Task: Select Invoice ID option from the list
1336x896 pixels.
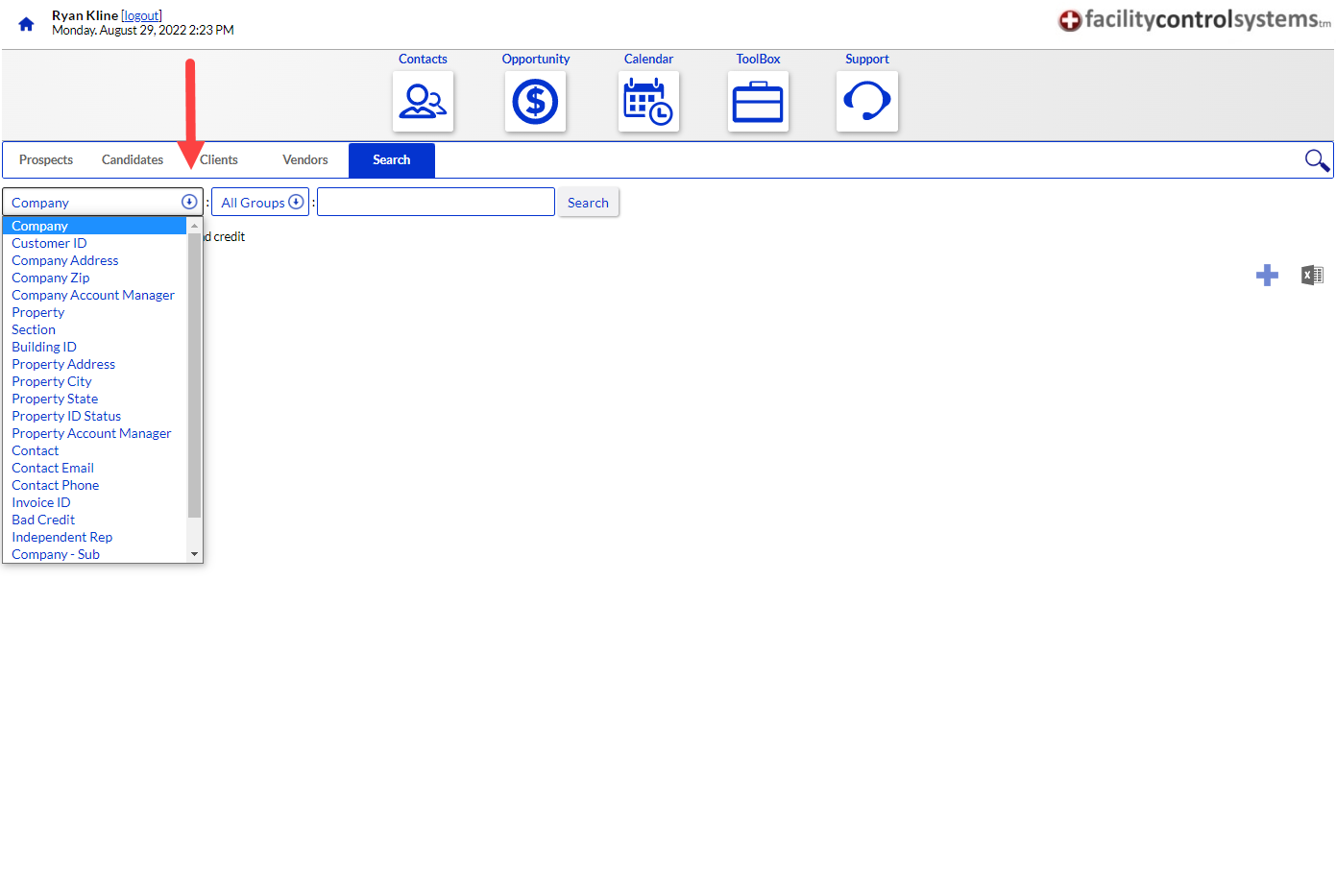Action: pyautogui.click(x=41, y=503)
